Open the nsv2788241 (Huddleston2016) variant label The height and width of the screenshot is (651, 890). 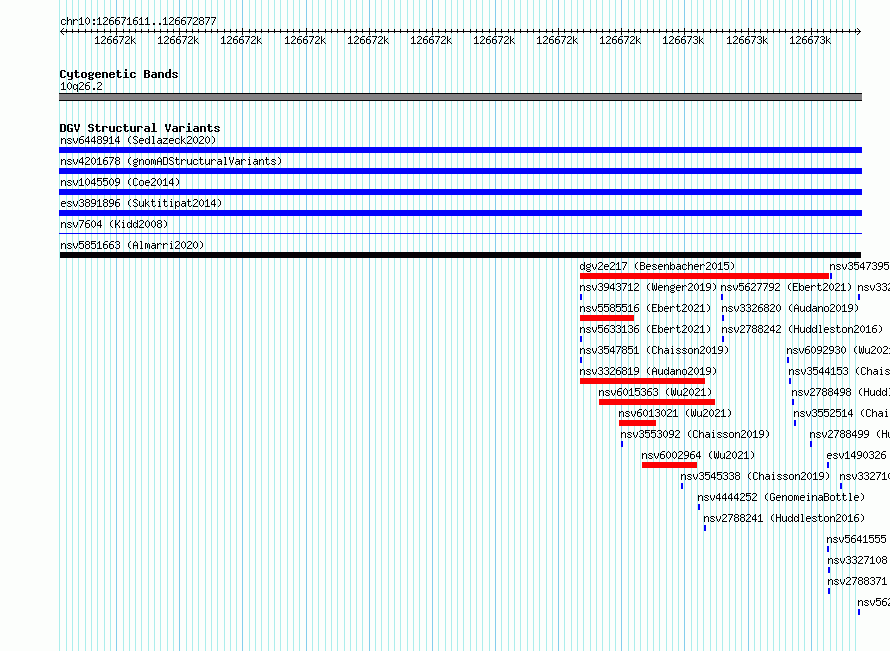[784, 518]
